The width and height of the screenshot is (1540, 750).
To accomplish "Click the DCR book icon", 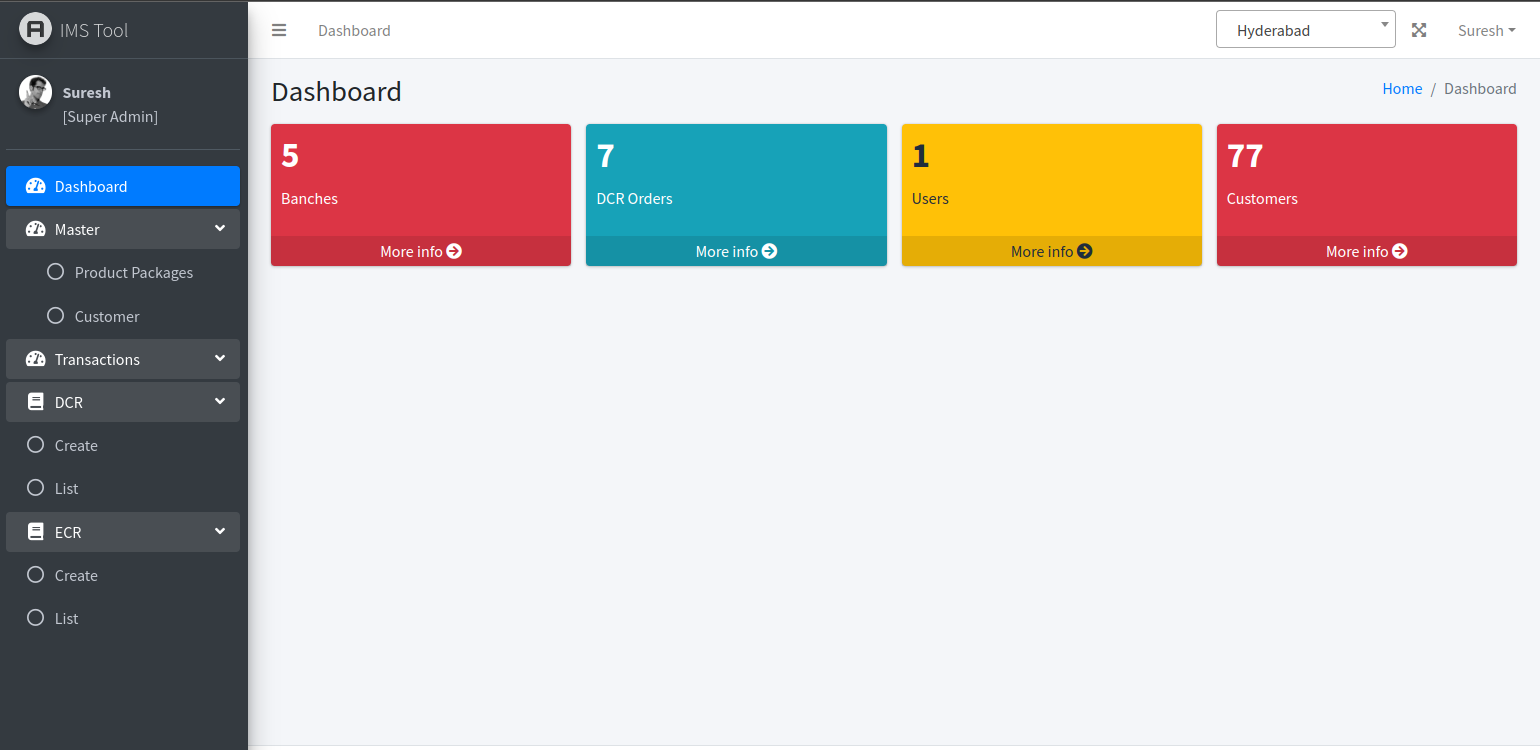I will point(35,402).
